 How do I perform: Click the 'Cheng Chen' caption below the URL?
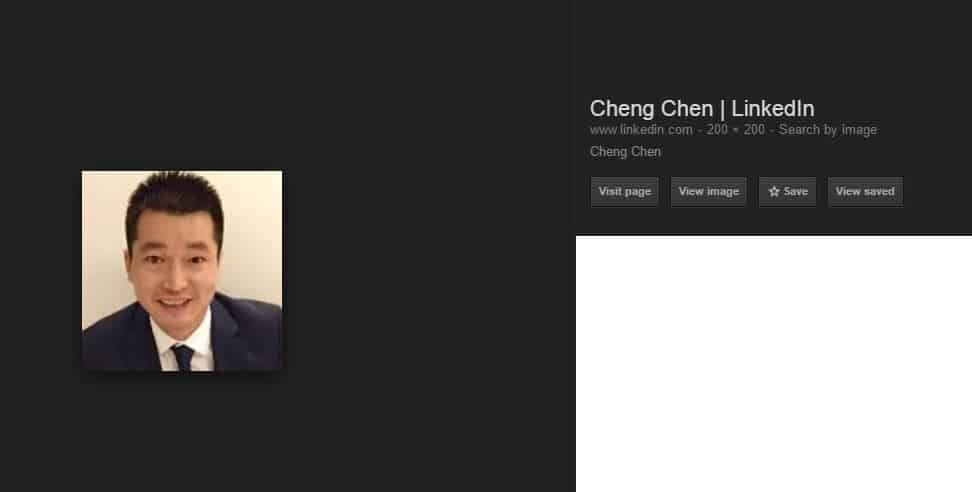pos(625,152)
